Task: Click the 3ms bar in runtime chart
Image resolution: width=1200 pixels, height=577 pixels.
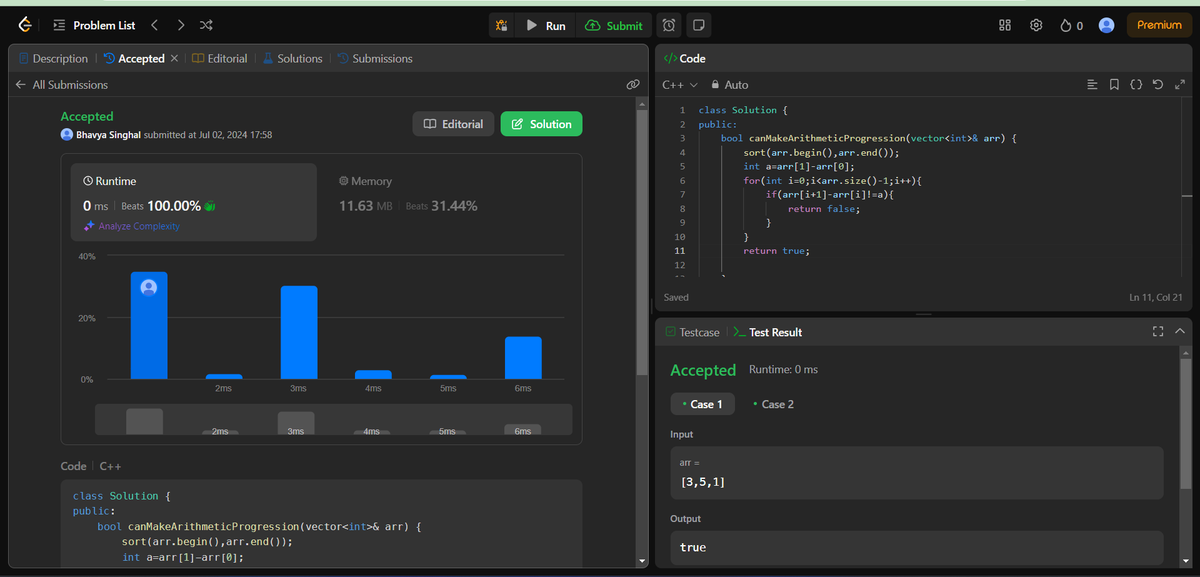Action: (x=299, y=333)
